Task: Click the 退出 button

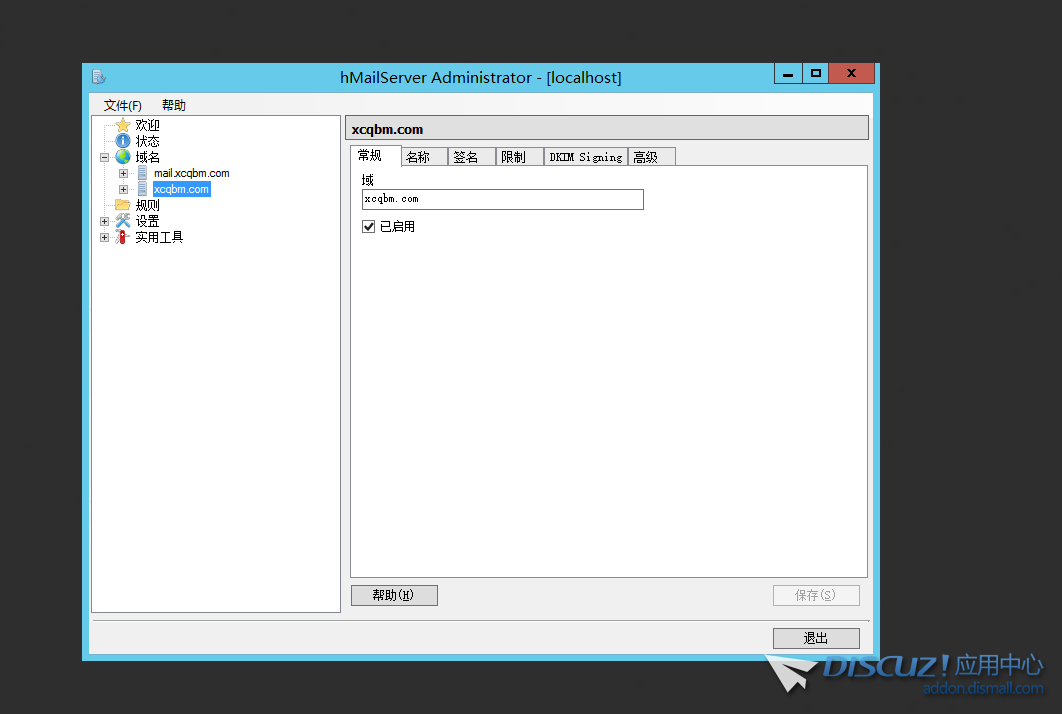Action: (x=815, y=638)
